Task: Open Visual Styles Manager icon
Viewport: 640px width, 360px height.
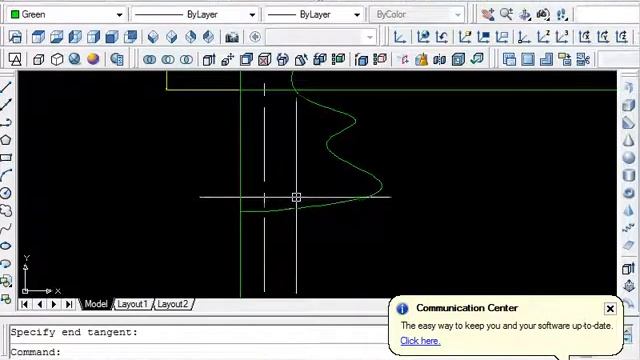Action: coord(117,60)
